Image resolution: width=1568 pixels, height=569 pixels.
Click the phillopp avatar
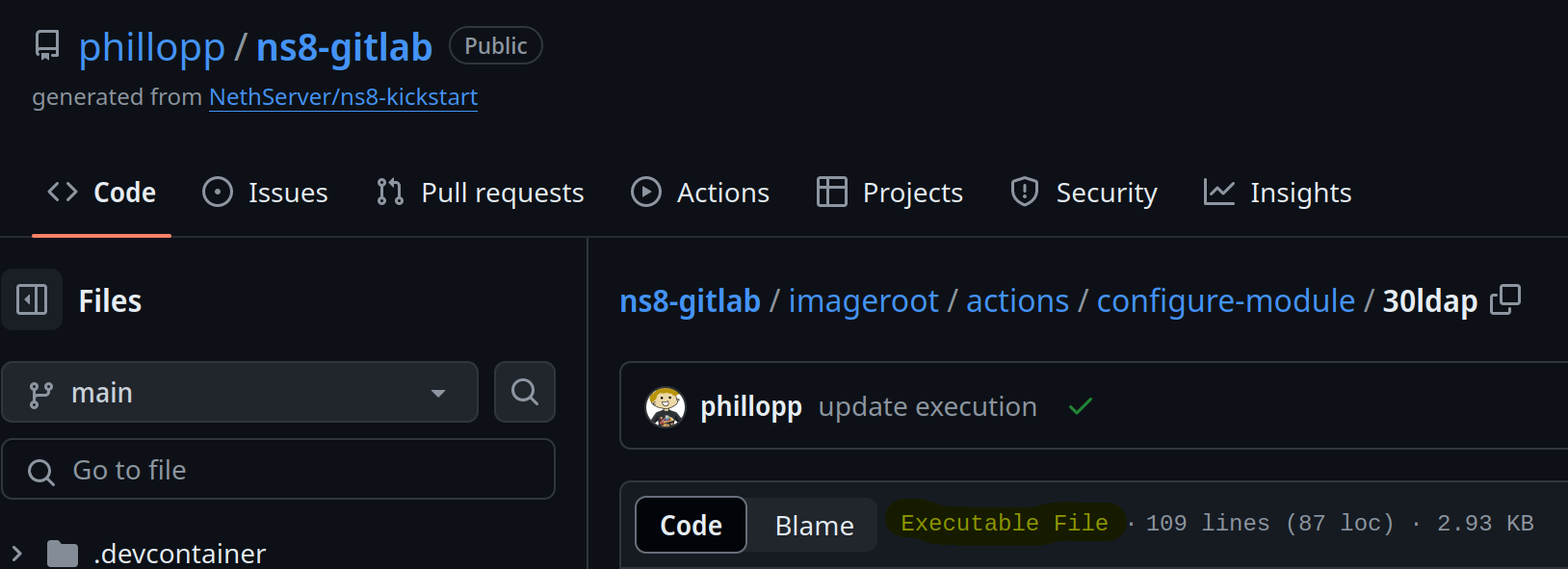[x=665, y=405]
